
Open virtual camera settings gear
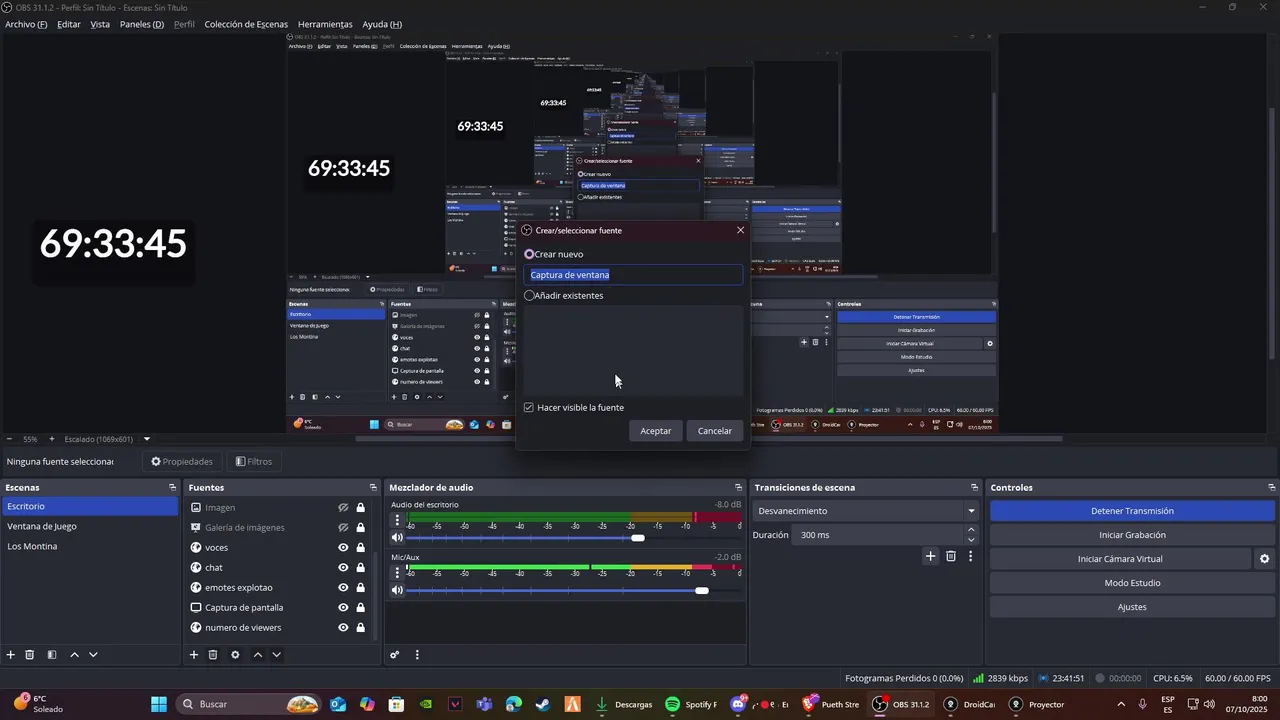click(1264, 559)
